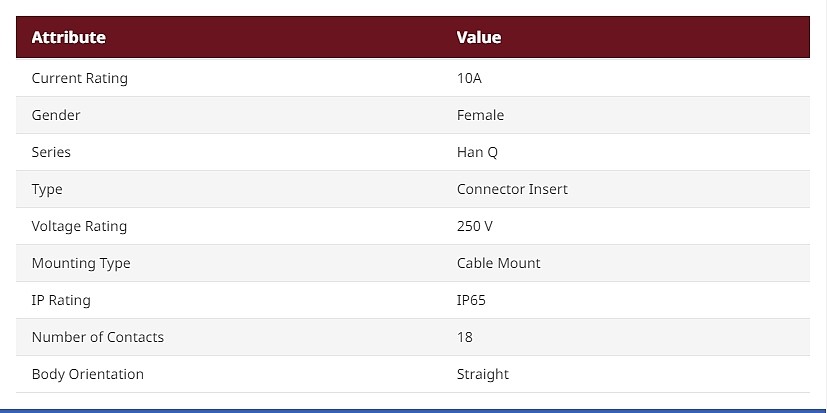Click the IP65 value

pyautogui.click(x=472, y=300)
